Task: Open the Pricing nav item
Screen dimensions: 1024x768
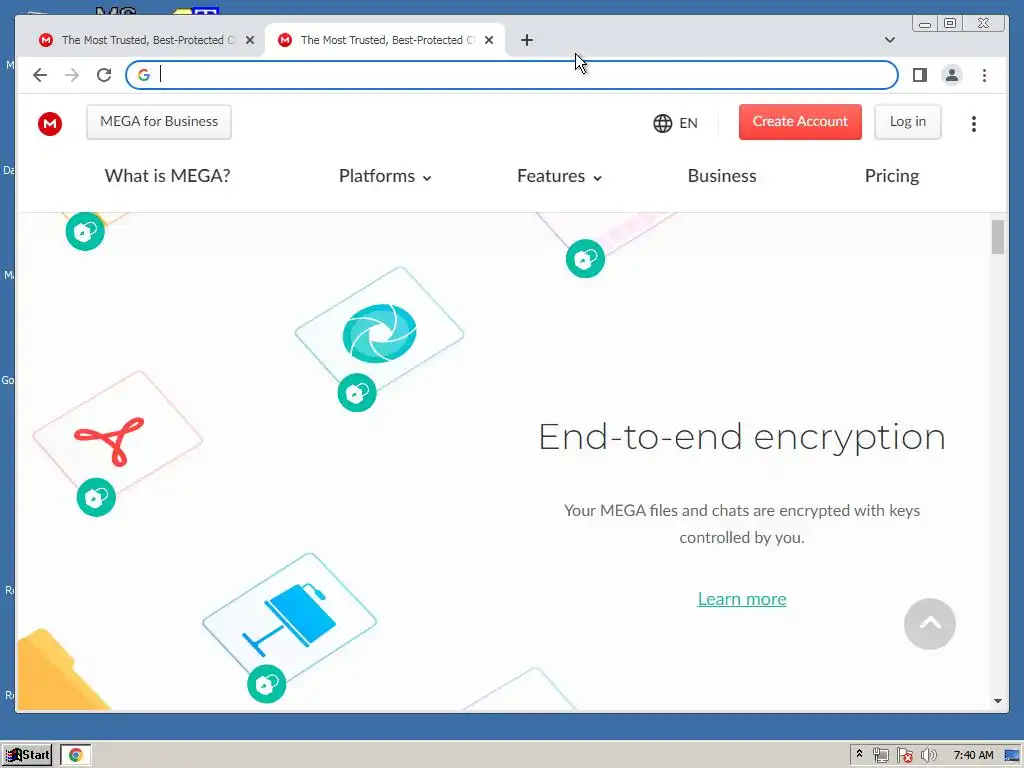Action: [891, 176]
